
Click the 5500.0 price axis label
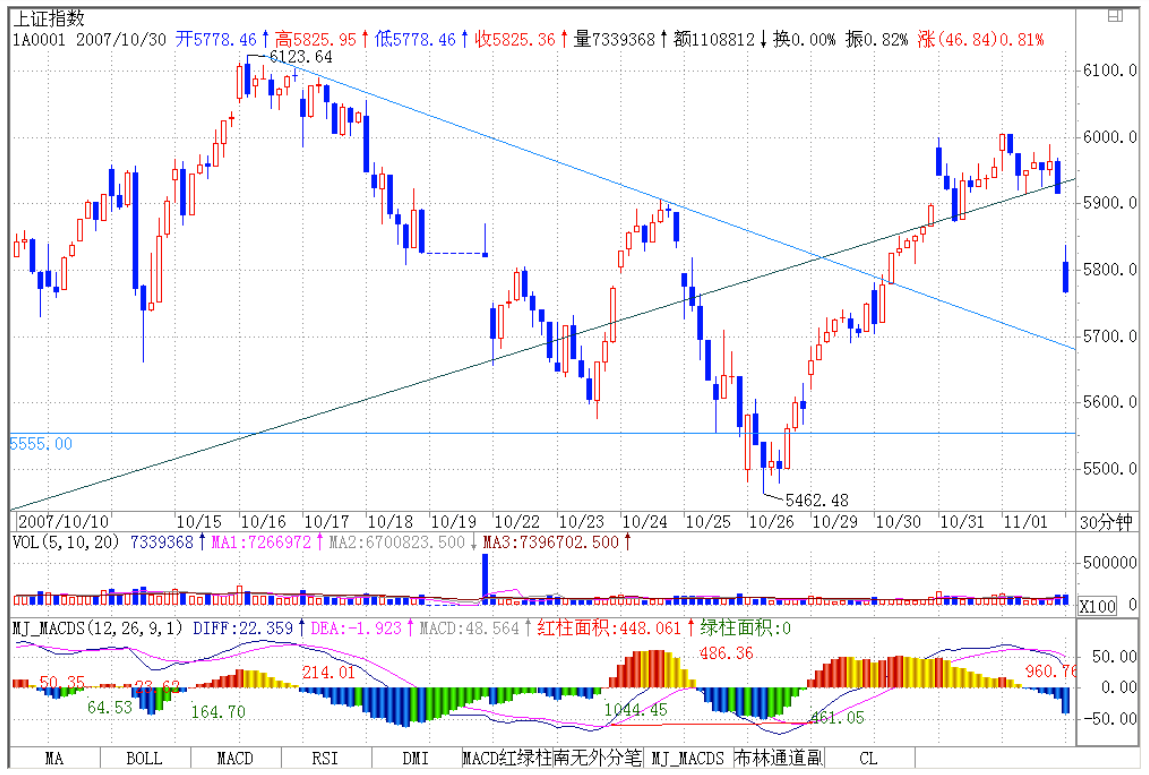[x=1110, y=469]
